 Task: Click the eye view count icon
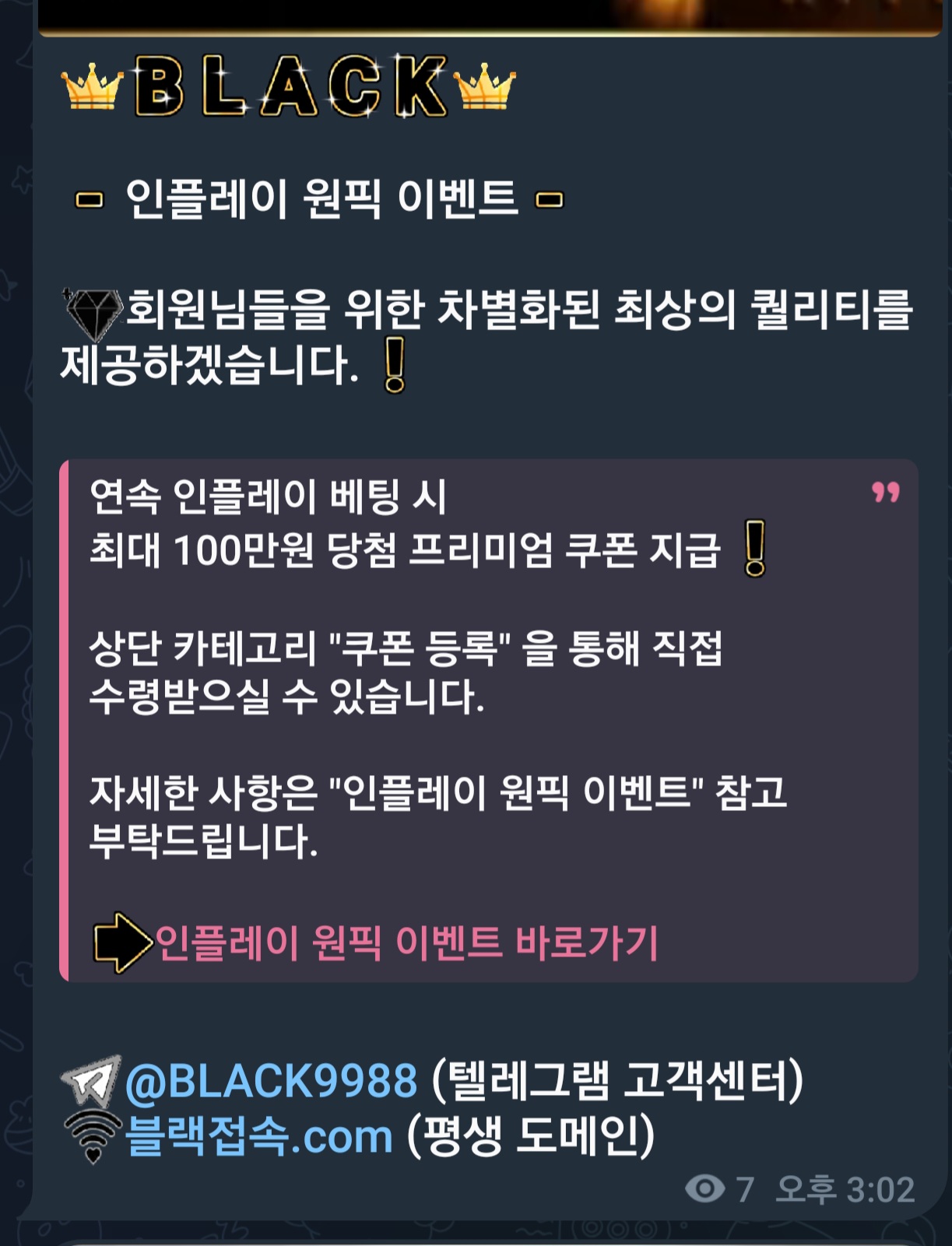pos(704,1188)
